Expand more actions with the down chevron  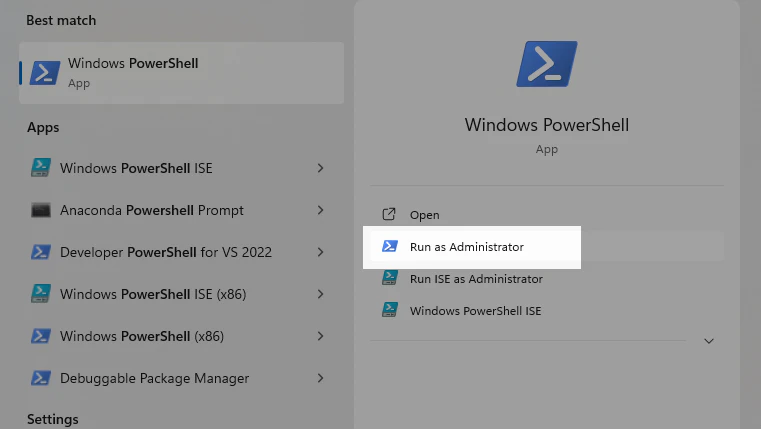[x=709, y=341]
